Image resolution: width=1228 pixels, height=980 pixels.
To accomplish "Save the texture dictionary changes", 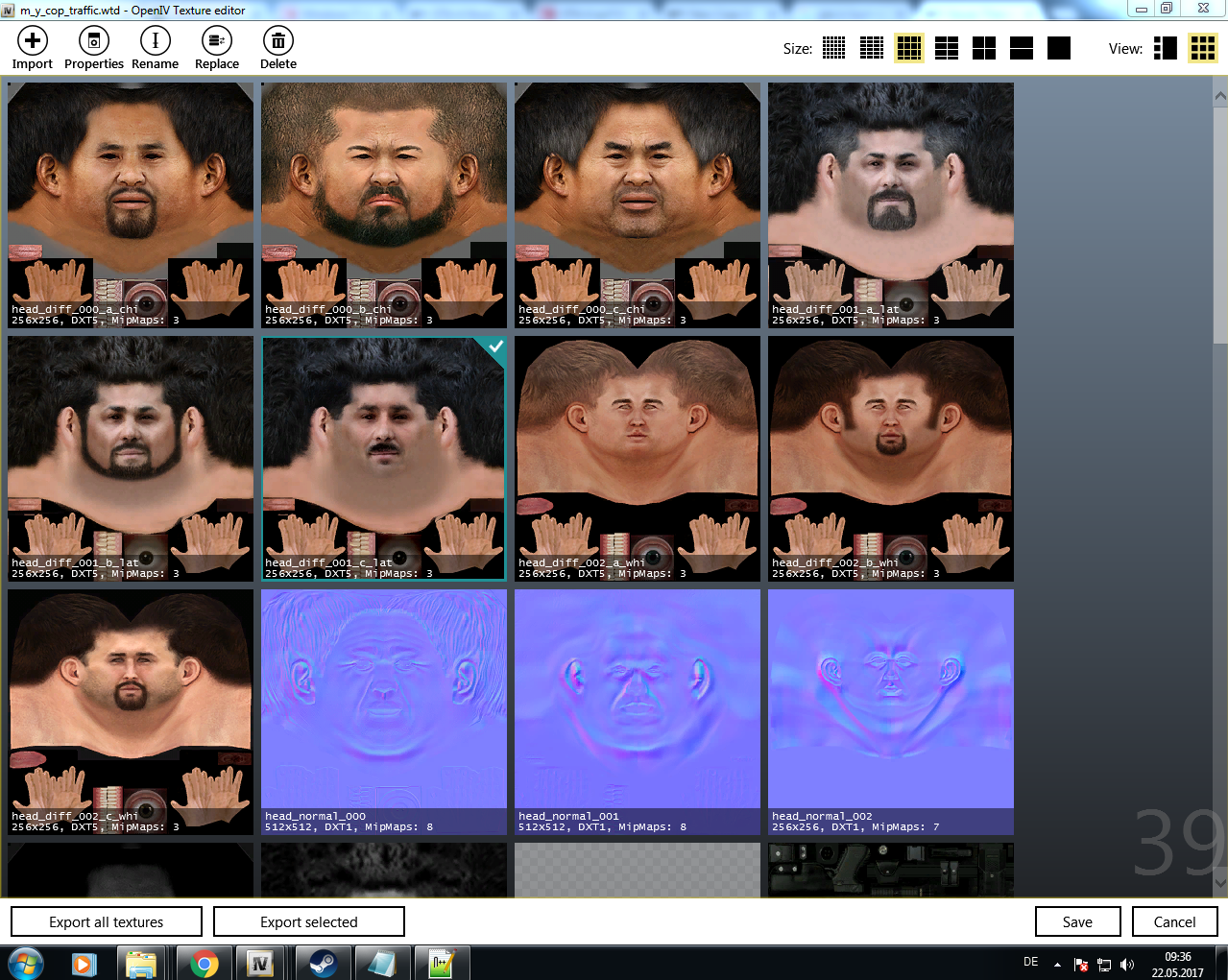I will click(1077, 921).
